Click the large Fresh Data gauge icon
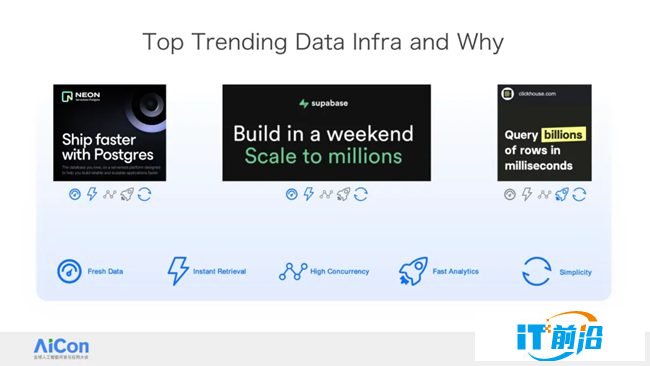Image resolution: width=650 pixels, height=366 pixels. pos(69,271)
